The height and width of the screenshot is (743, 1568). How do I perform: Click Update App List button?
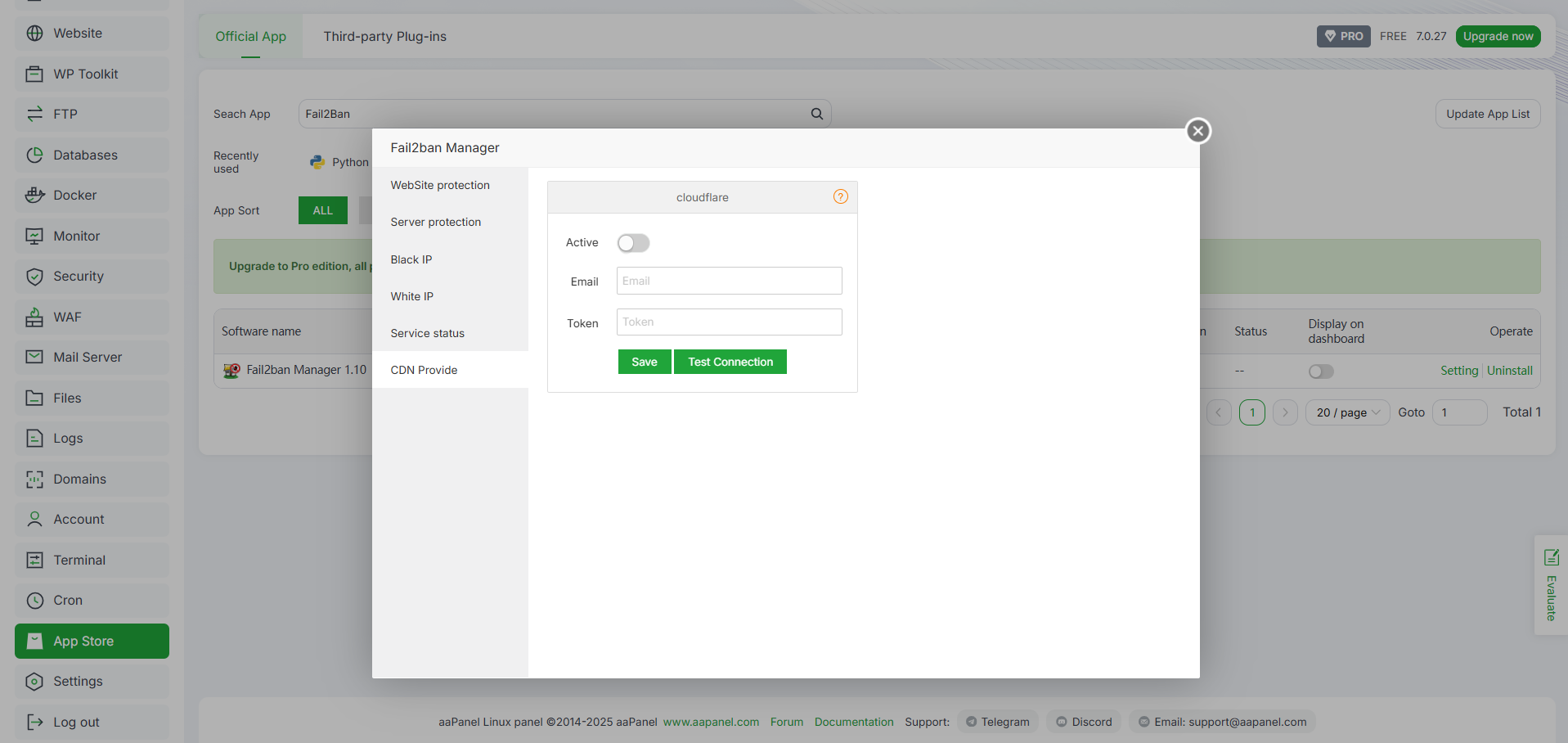pyautogui.click(x=1488, y=114)
